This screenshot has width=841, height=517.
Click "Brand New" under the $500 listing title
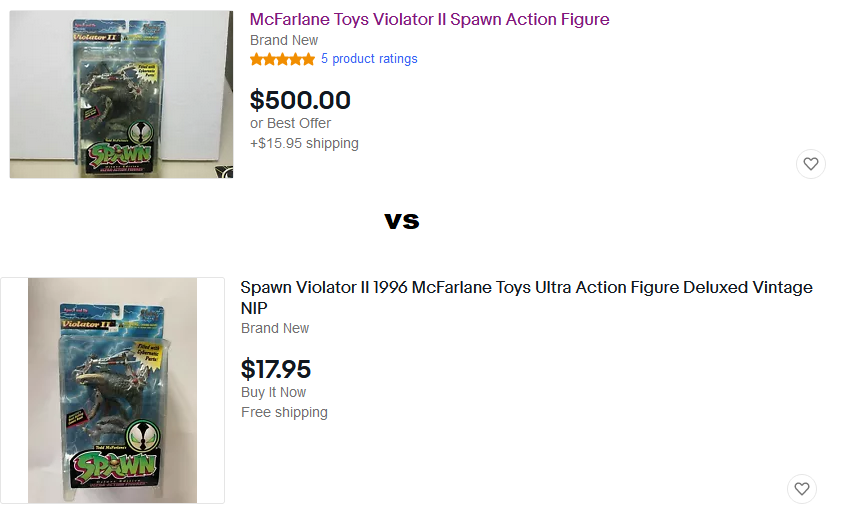click(x=284, y=40)
